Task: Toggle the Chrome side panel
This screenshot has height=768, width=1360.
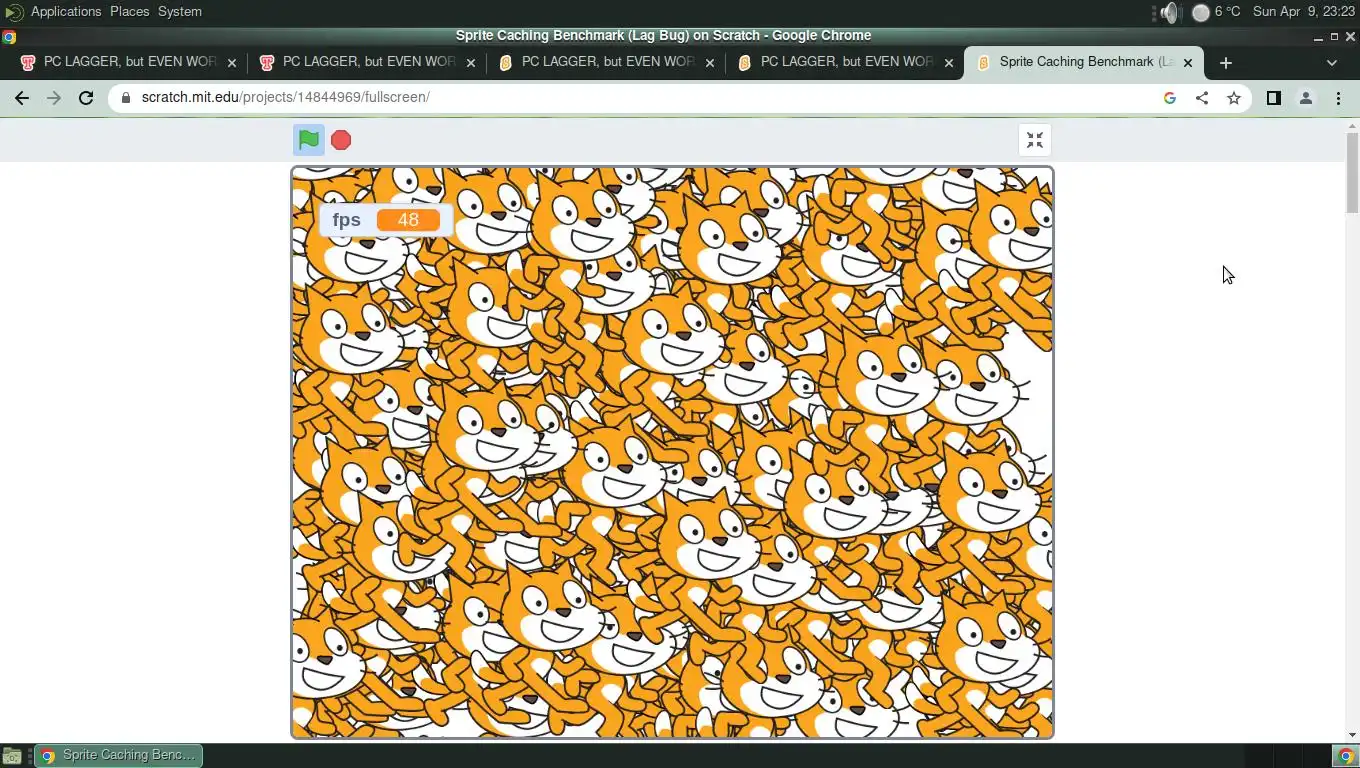Action: click(1273, 98)
